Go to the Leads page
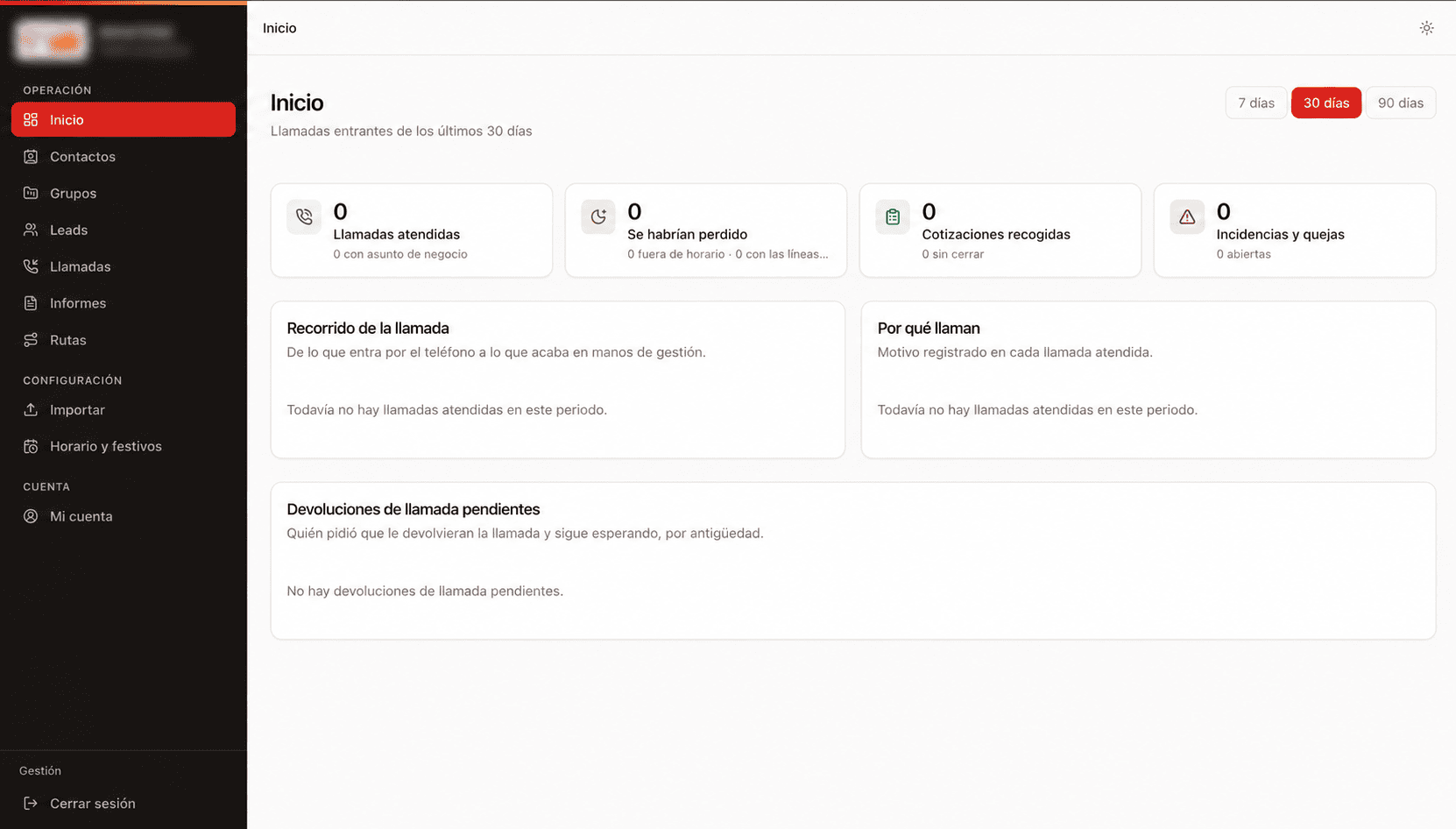The image size is (1456, 829). [x=124, y=230]
